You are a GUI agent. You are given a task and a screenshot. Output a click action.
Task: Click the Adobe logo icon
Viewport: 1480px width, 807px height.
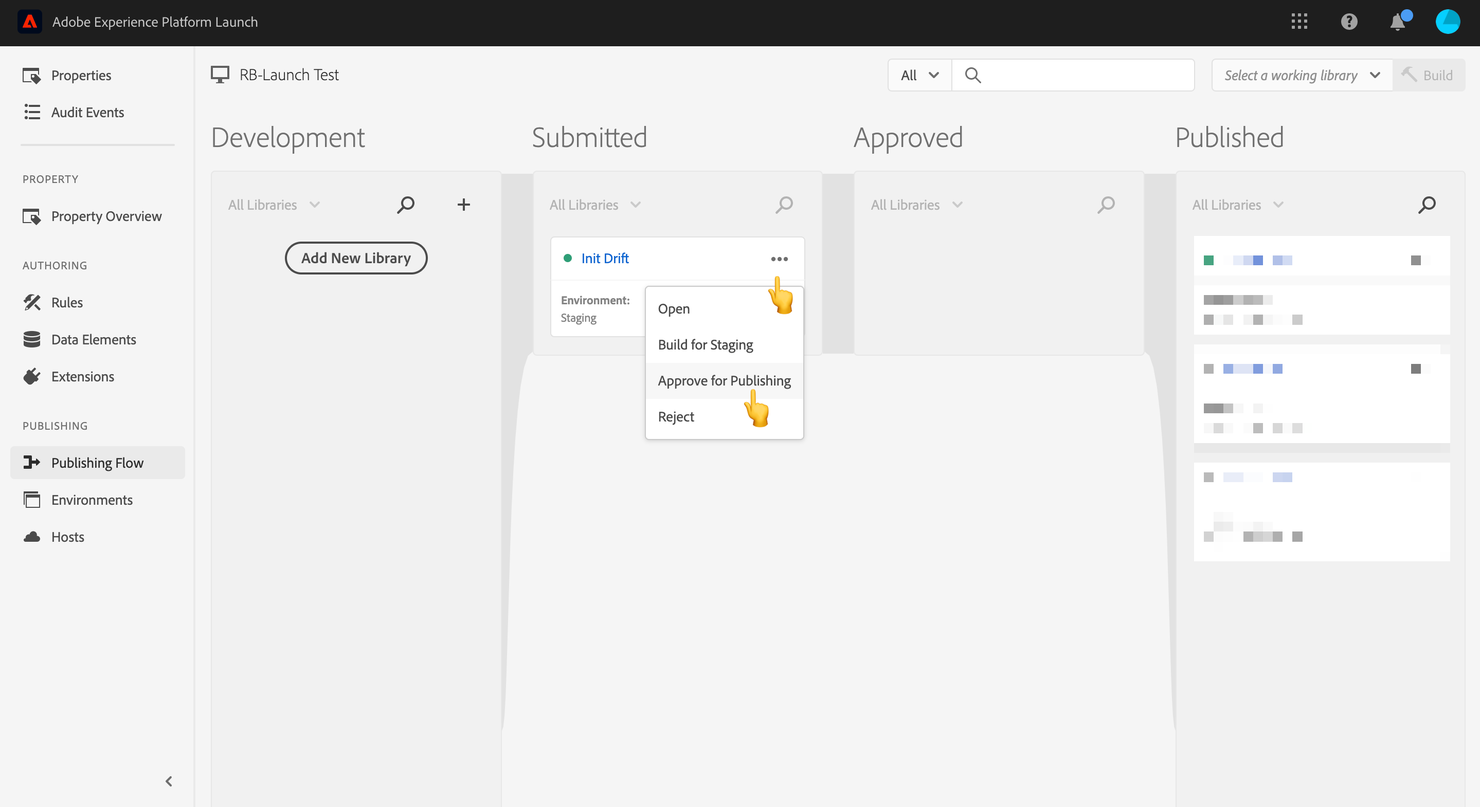[x=30, y=22]
